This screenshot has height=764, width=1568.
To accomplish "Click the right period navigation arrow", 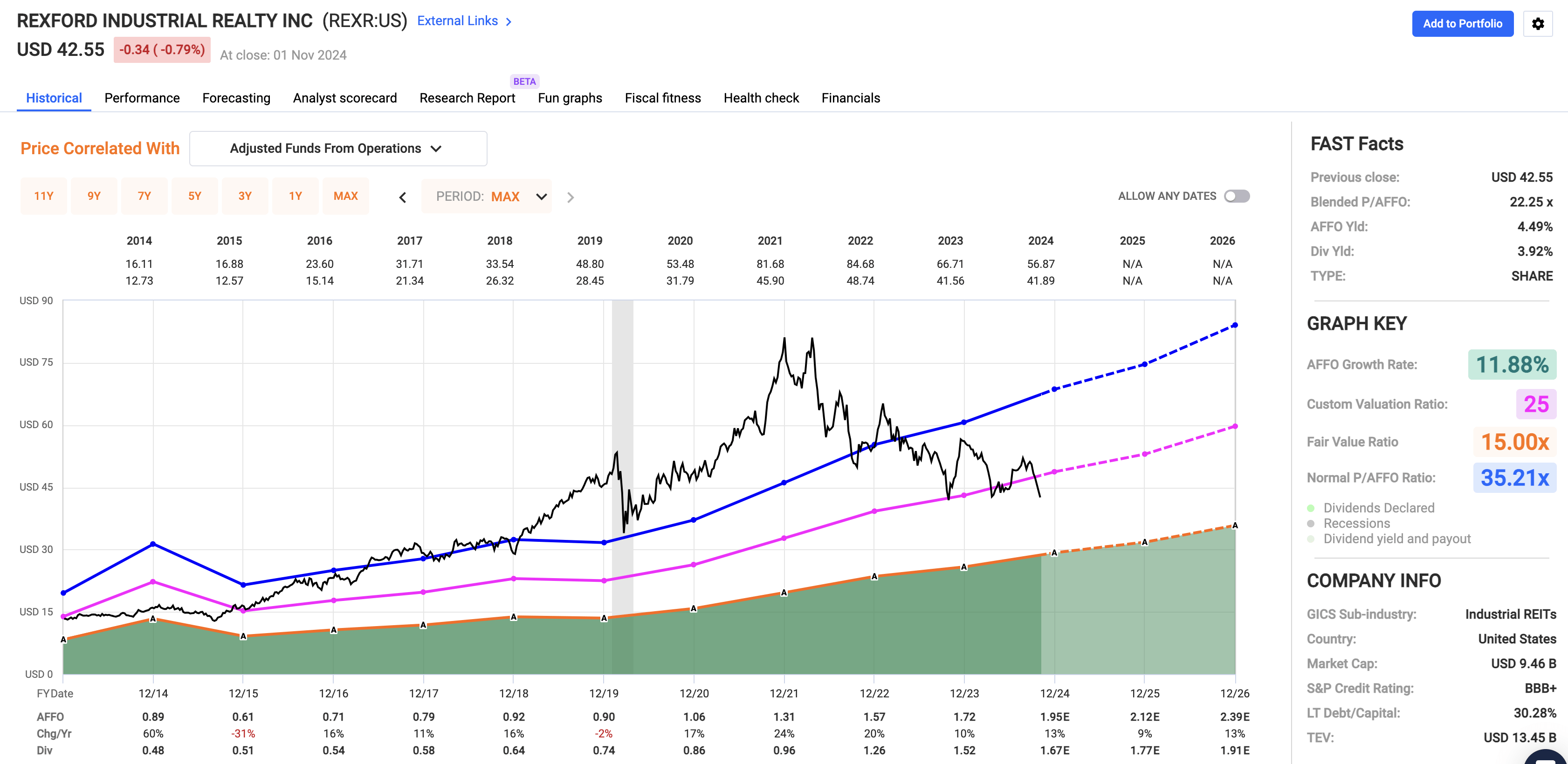I will [571, 197].
